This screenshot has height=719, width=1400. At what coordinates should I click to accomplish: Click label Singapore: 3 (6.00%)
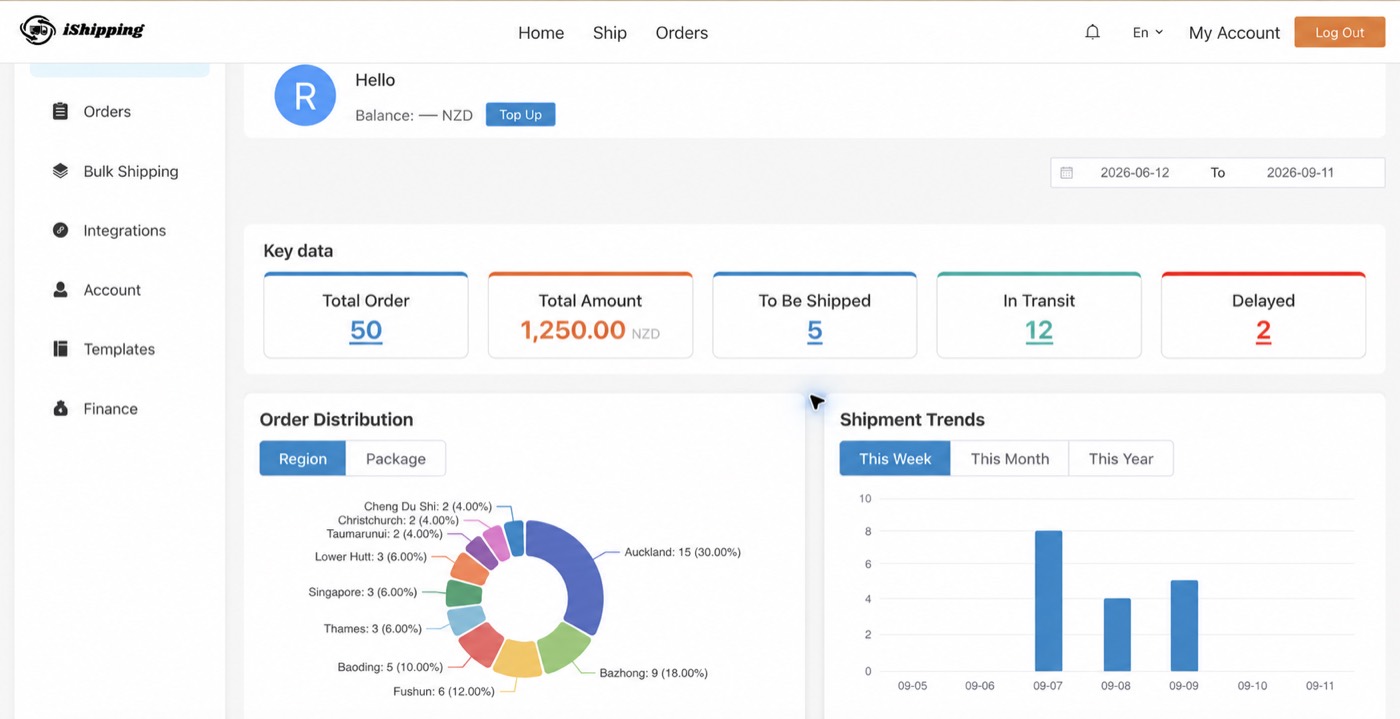point(362,592)
